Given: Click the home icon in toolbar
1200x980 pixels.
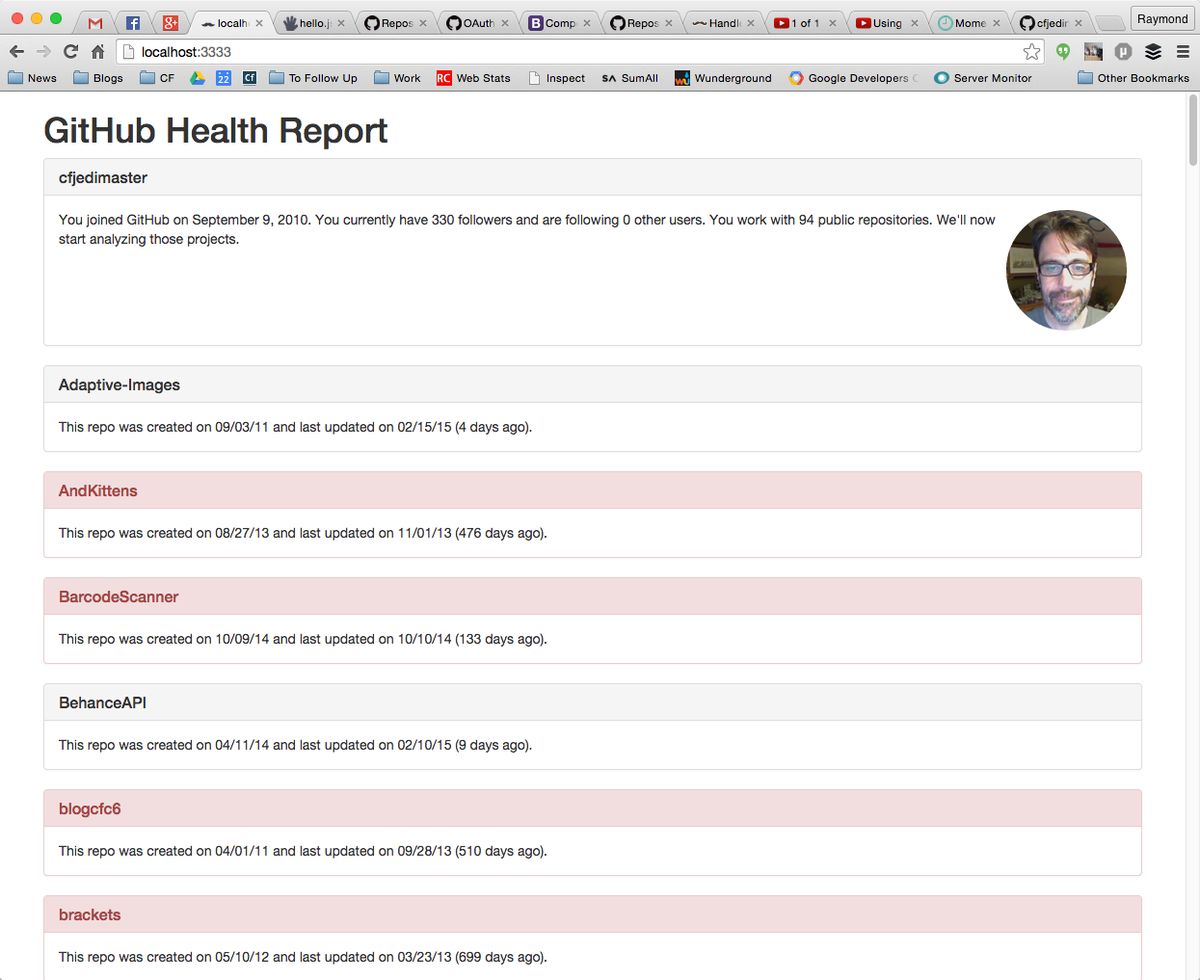Looking at the screenshot, I should [98, 52].
